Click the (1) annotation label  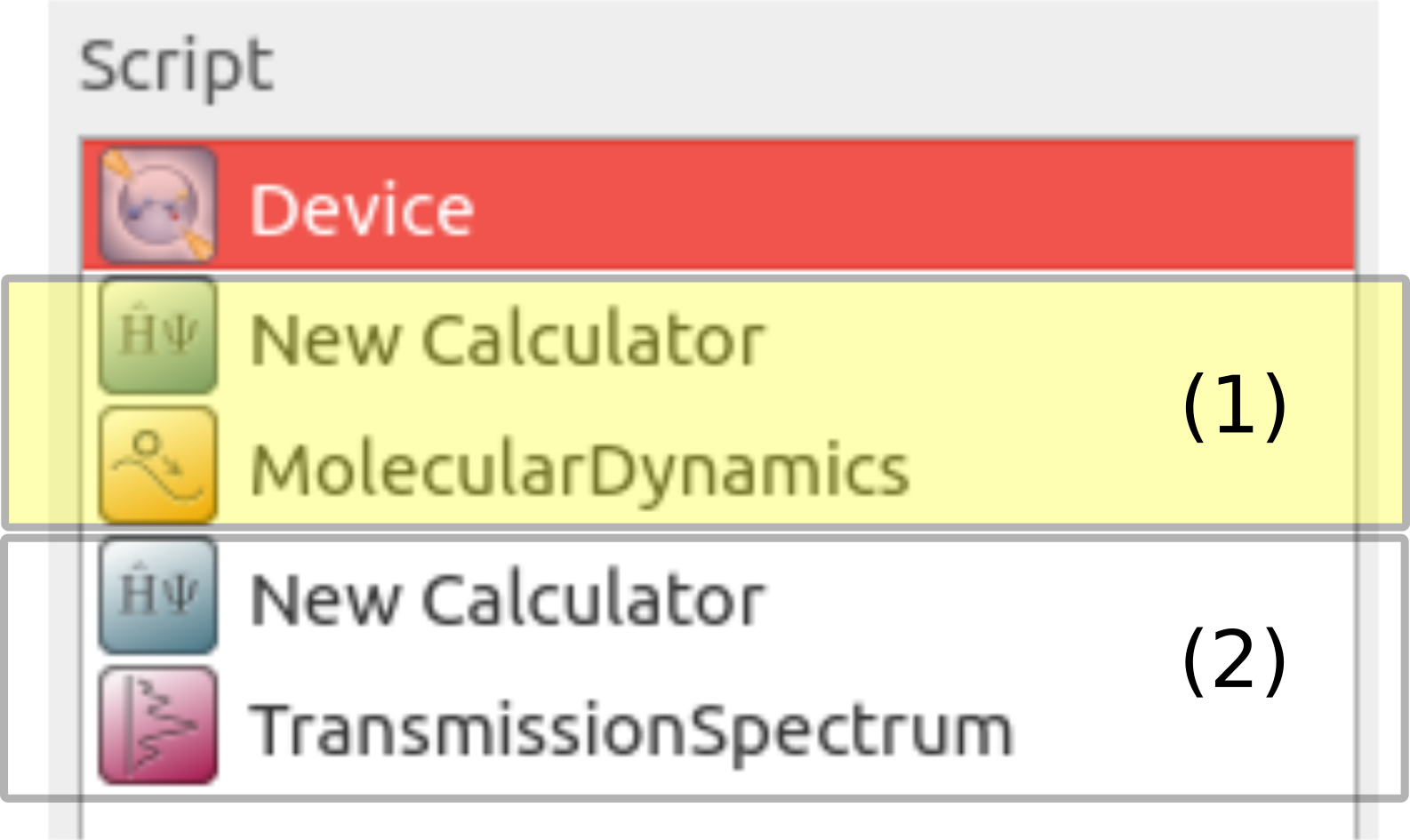(1234, 405)
